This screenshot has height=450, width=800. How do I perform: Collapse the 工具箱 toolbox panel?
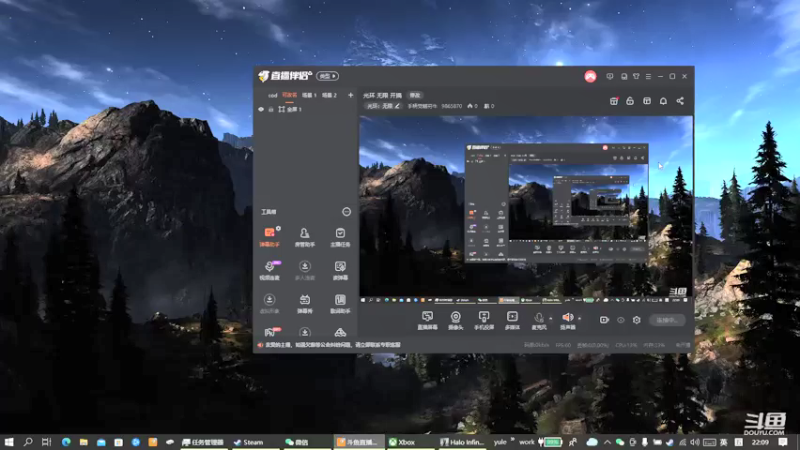point(346,212)
